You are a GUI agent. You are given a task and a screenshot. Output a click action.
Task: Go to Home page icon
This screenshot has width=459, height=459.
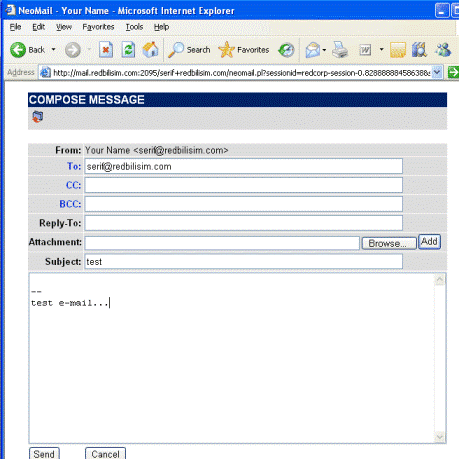[150, 50]
